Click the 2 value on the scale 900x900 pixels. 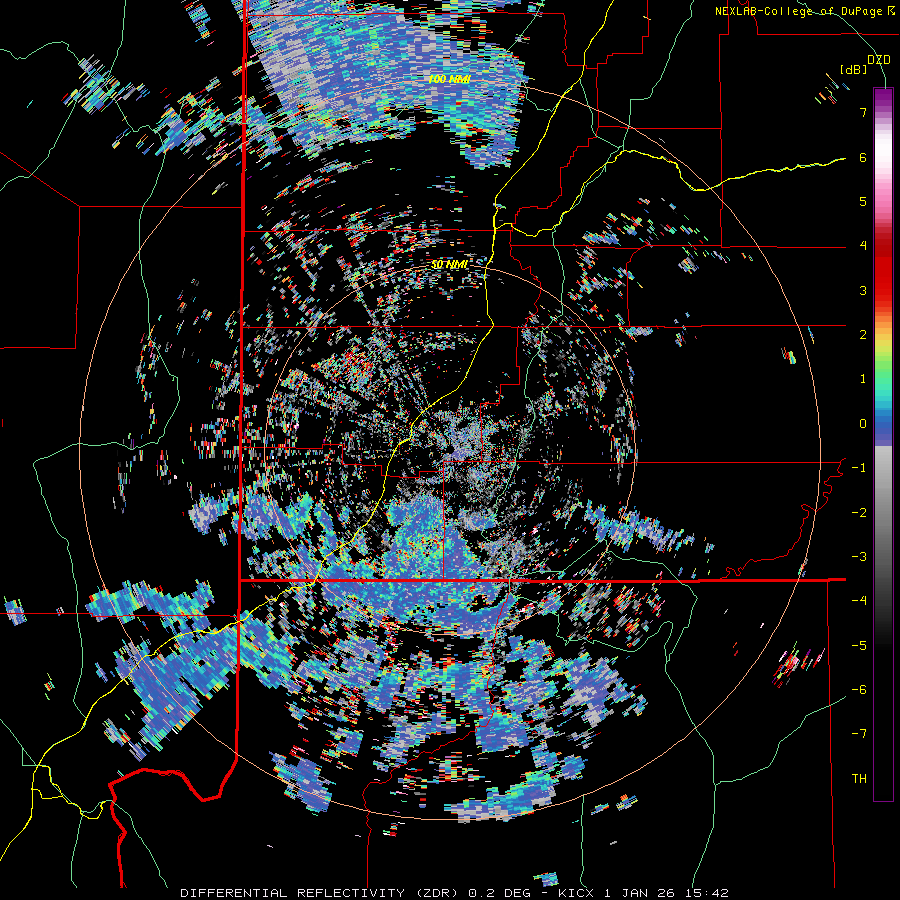[863, 335]
